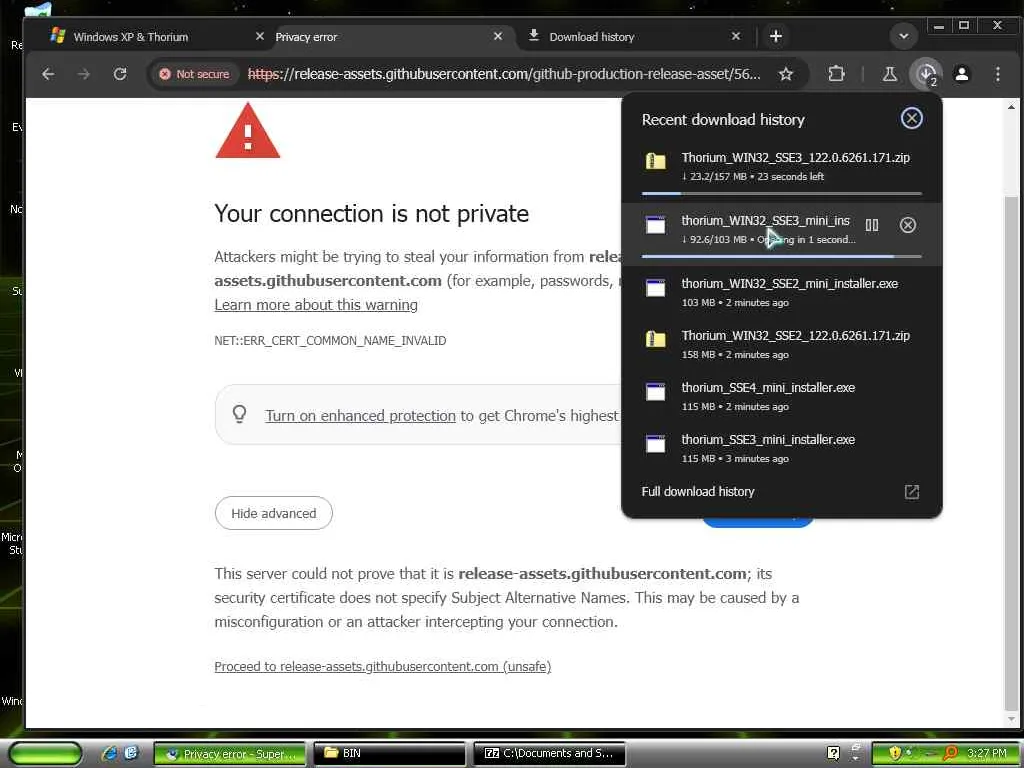Open thorium_SSE4_mini_installer.exe entry
This screenshot has width=1024, height=768.
point(782,396)
